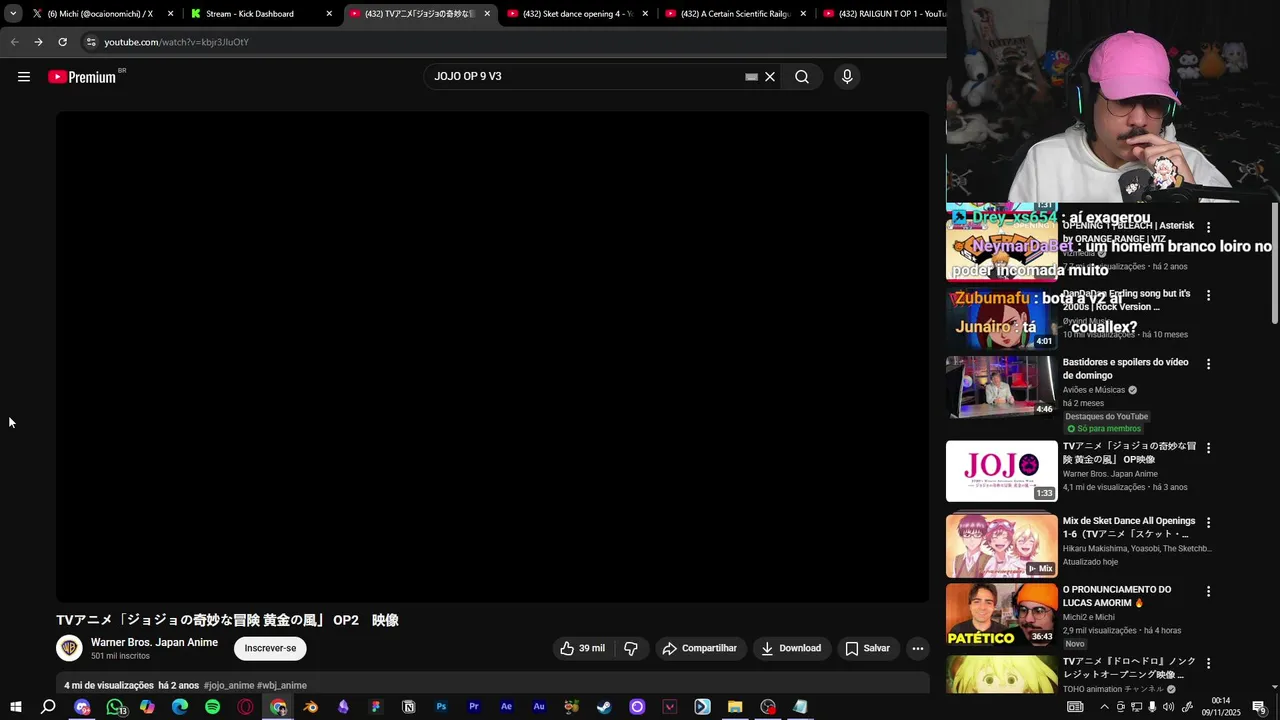Open Notion from the taskbar
1280x720 pixels.
tap(408, 707)
